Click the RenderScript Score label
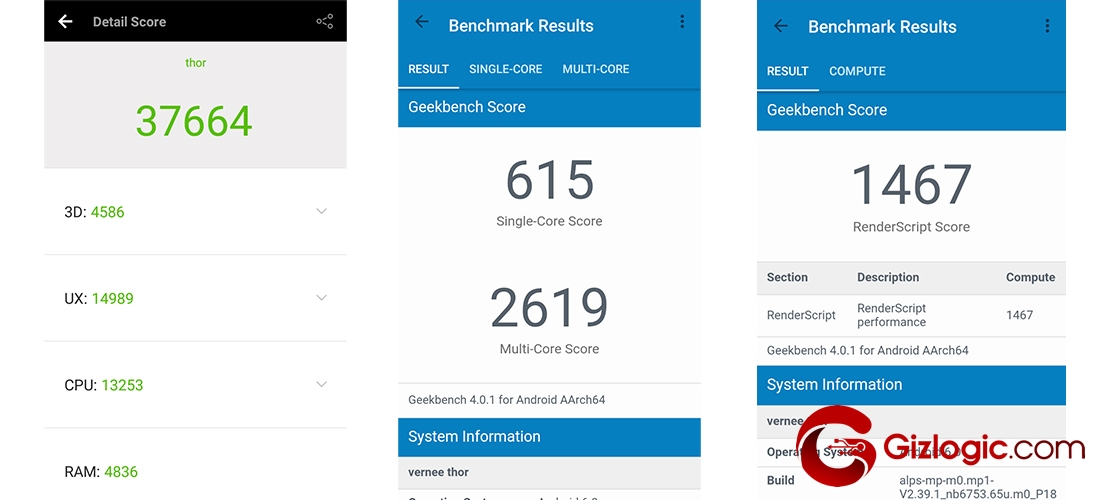 click(x=911, y=227)
